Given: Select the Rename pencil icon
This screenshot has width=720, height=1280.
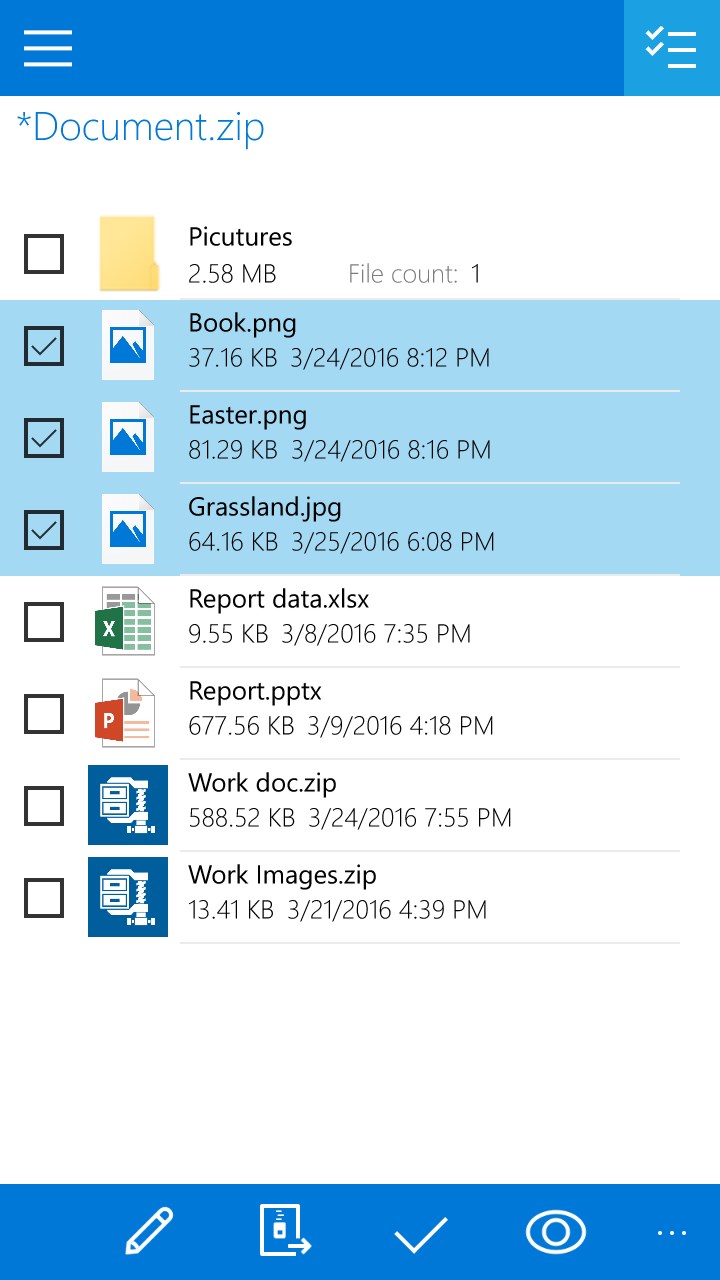Looking at the screenshot, I should 148,1230.
